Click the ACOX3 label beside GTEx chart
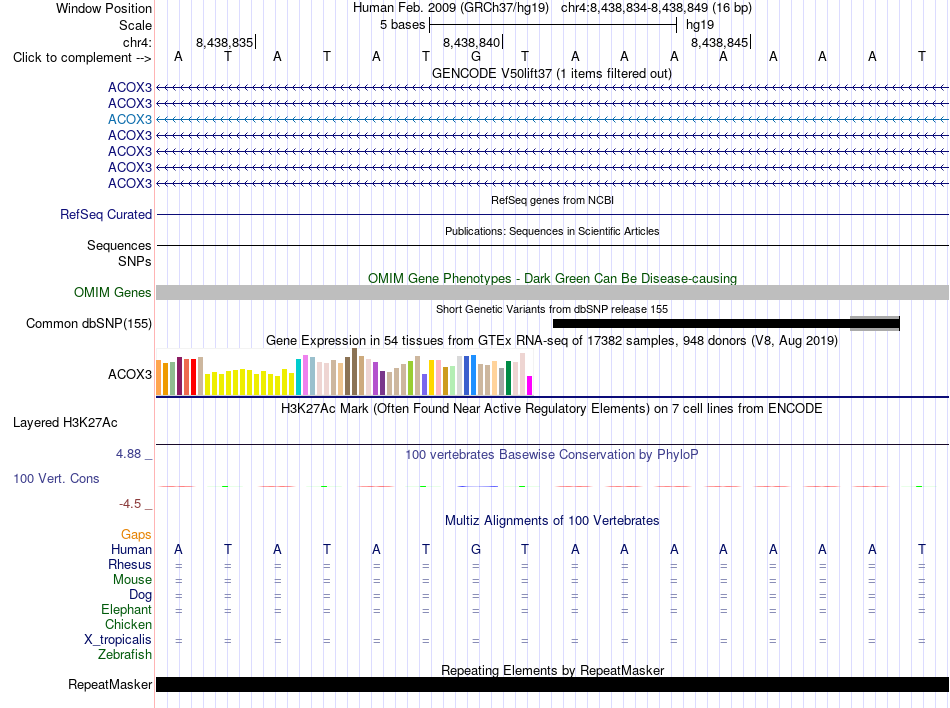The height and width of the screenshot is (708, 950). point(130,374)
